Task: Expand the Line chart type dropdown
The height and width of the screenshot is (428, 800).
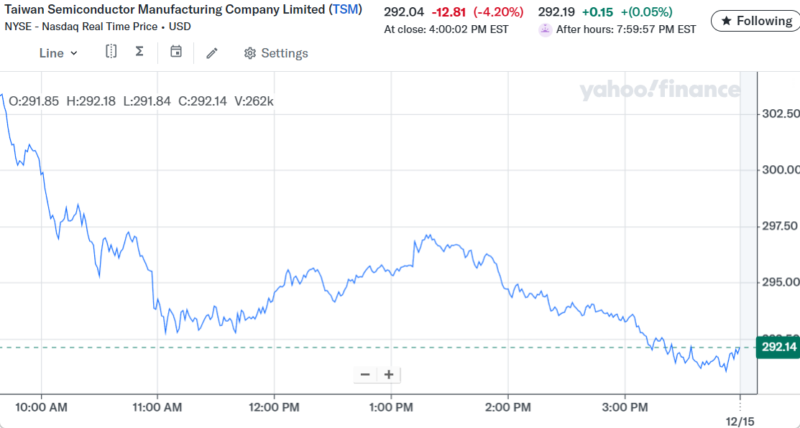Action: coord(58,53)
